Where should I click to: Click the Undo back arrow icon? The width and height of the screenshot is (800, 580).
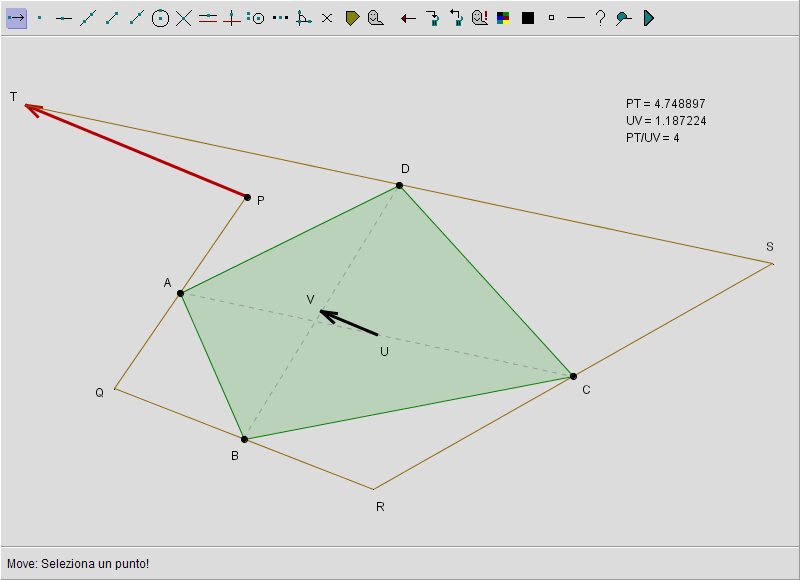(408, 18)
